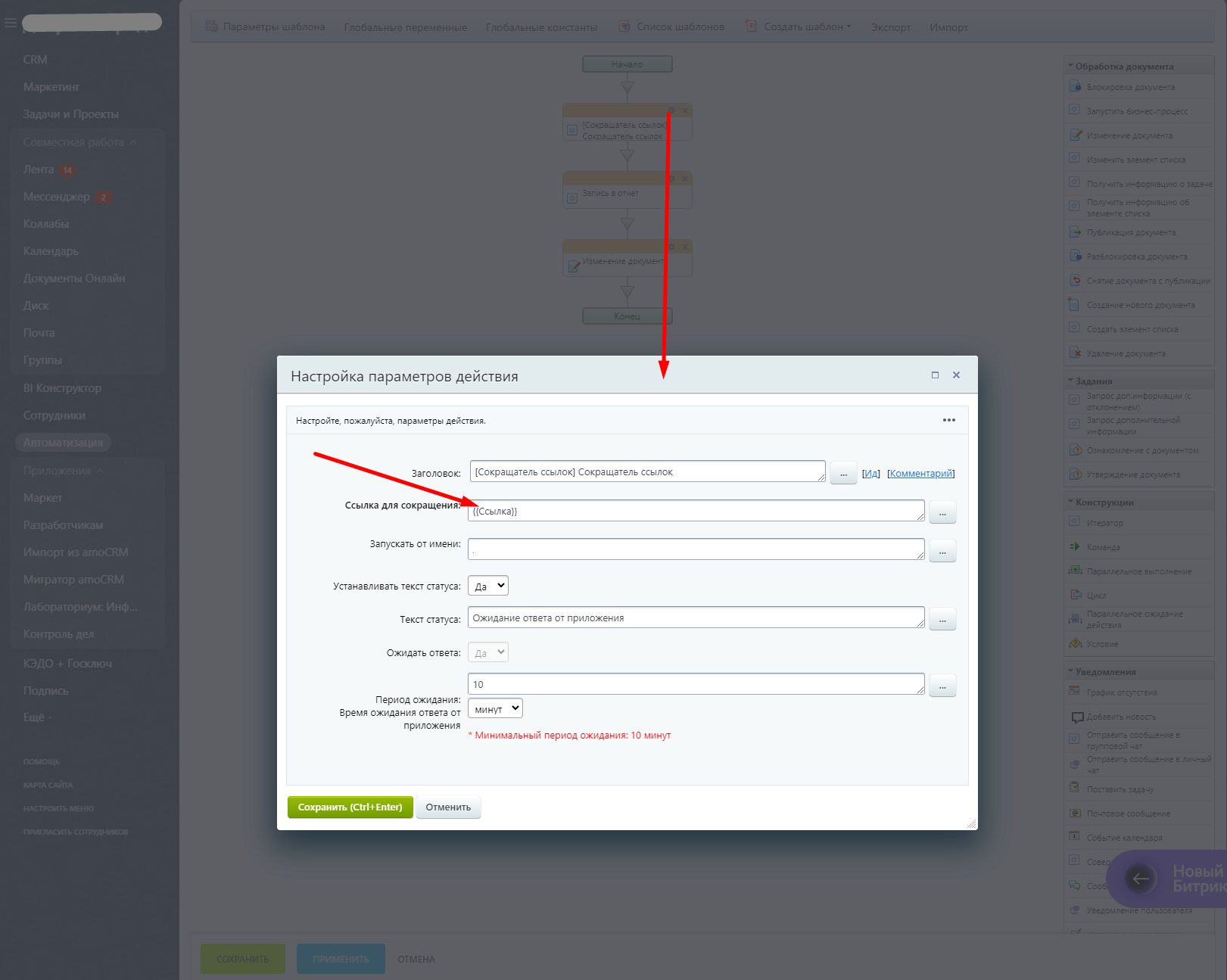Collapse the Совместная работа sidebar section
Image resolution: width=1227 pixels, height=980 pixels.
133,142
